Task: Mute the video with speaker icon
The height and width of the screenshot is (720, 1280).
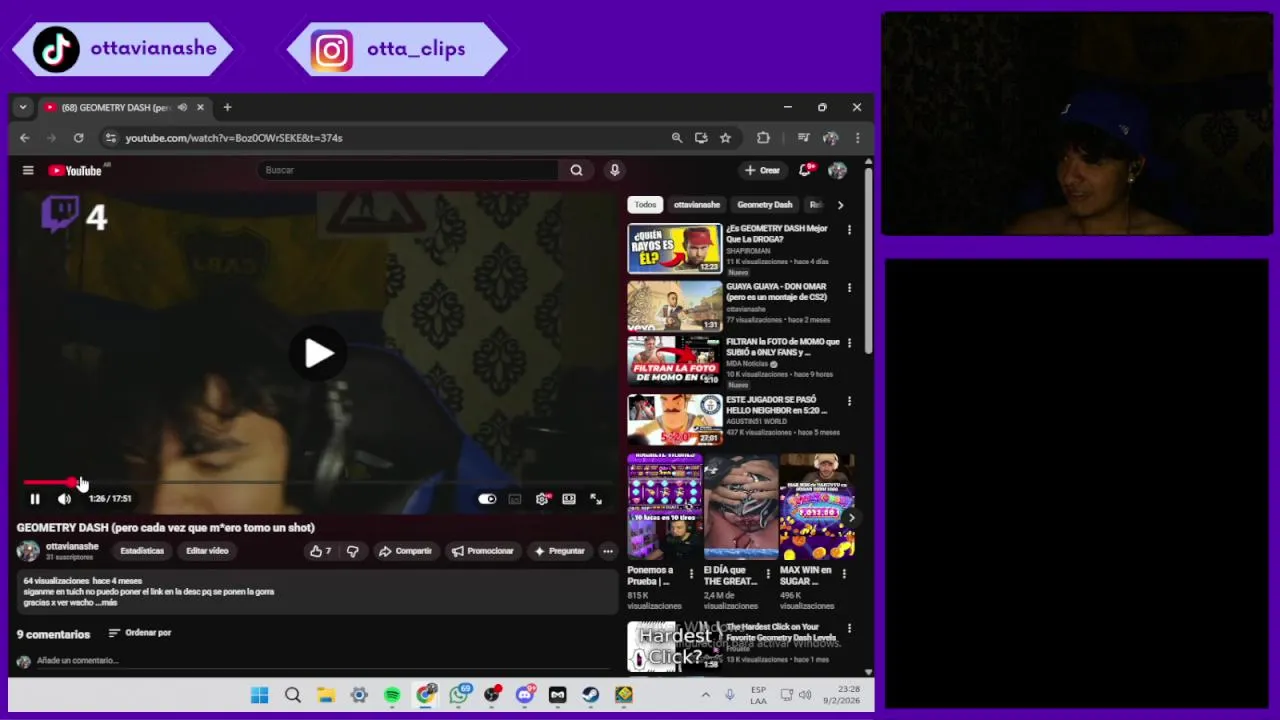Action: pos(64,499)
